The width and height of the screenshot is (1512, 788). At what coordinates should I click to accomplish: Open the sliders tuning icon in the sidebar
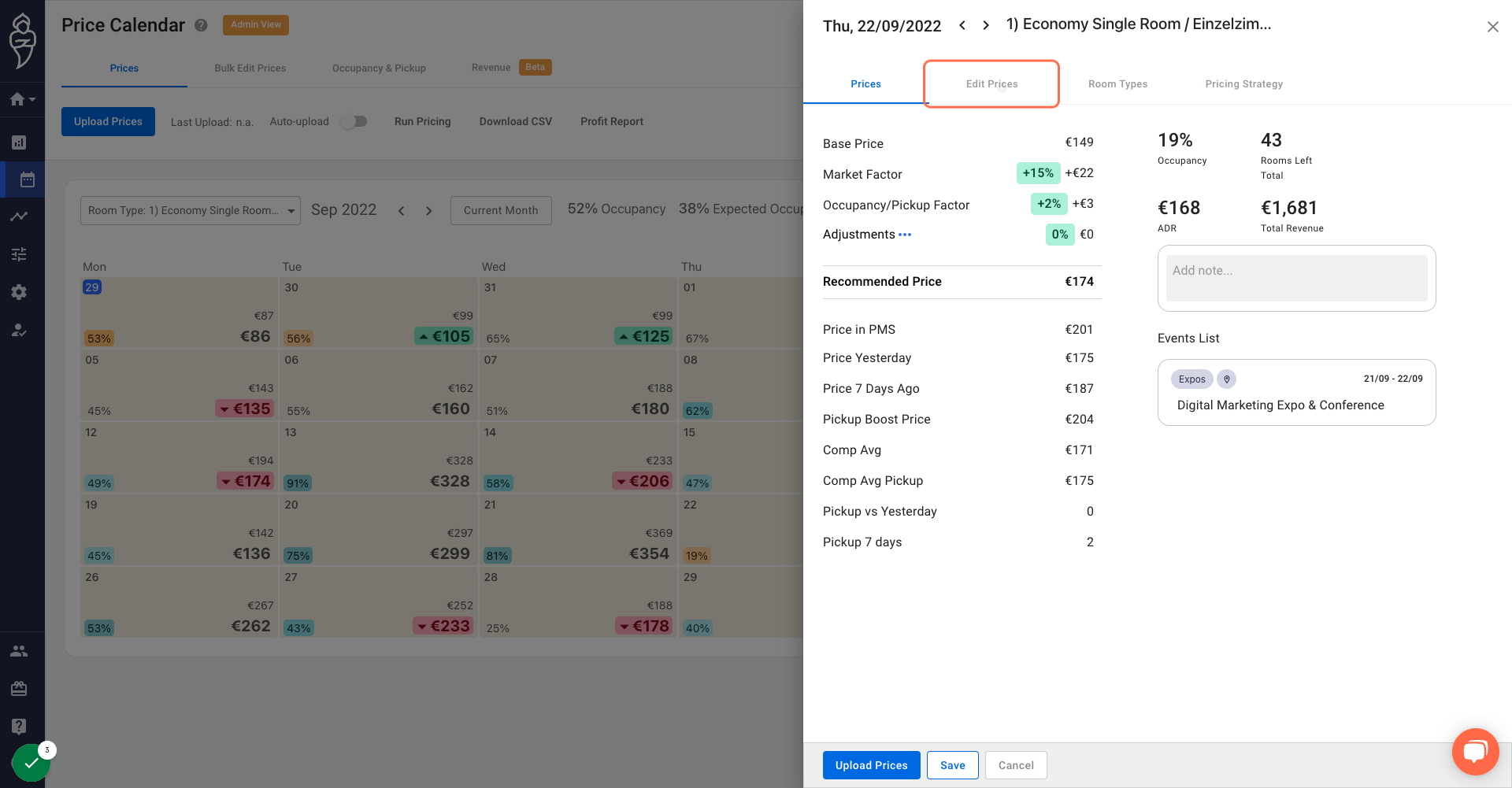[19, 254]
